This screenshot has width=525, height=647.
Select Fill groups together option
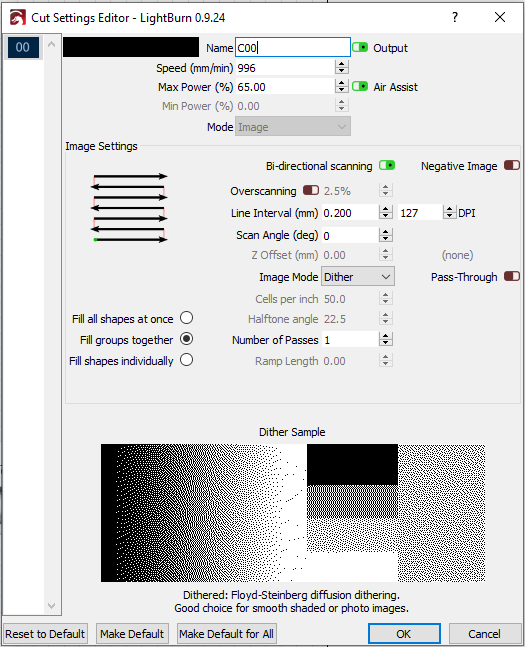pos(187,339)
